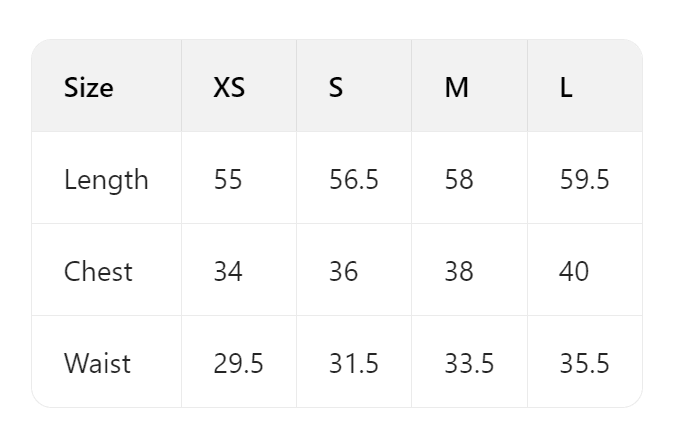Click the chest value 40
Screen dimensions: 685x437
[574, 271]
